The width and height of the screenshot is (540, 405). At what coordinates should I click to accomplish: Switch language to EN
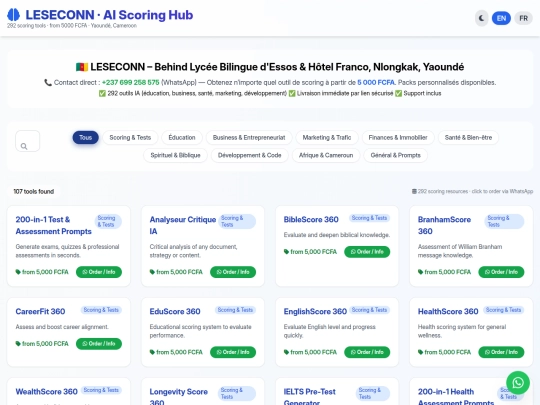click(501, 18)
